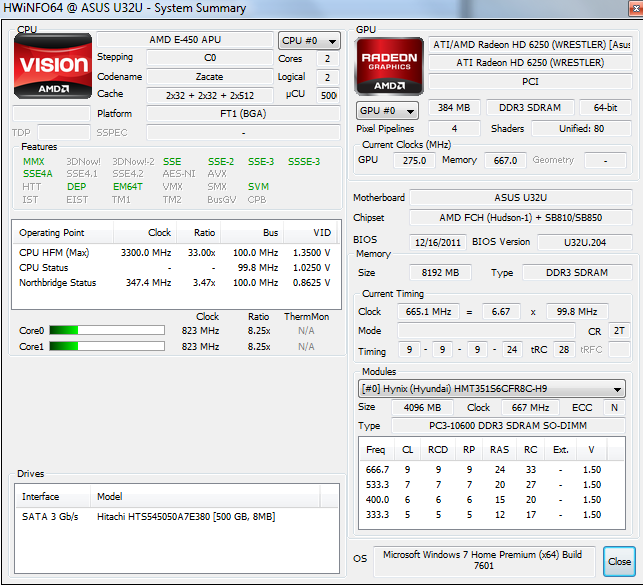643x585 pixels.
Task: Open the GPU #0 selector dropdown
Action: click(x=387, y=111)
